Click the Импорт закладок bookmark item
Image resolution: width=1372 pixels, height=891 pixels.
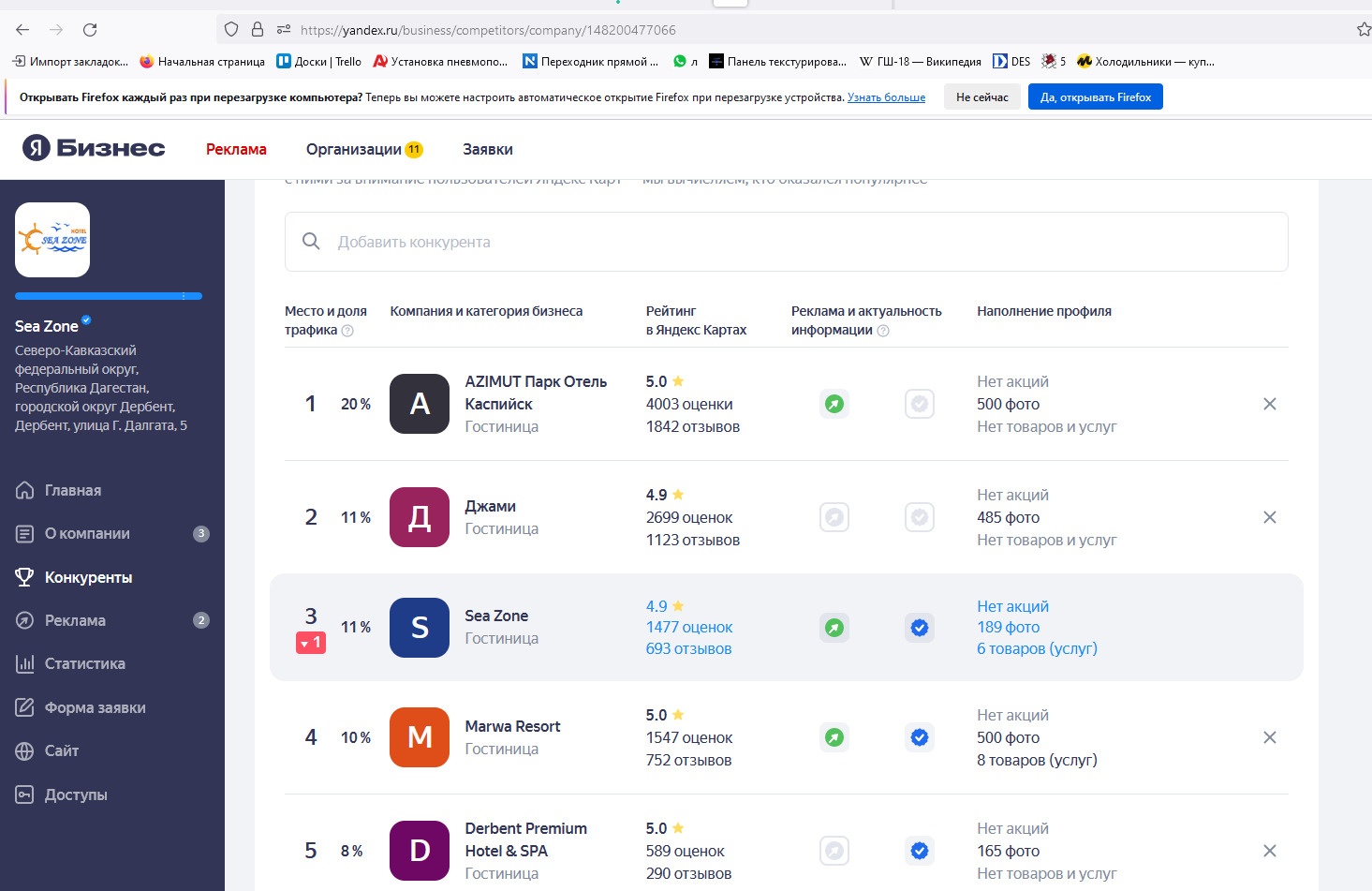pyautogui.click(x=70, y=62)
